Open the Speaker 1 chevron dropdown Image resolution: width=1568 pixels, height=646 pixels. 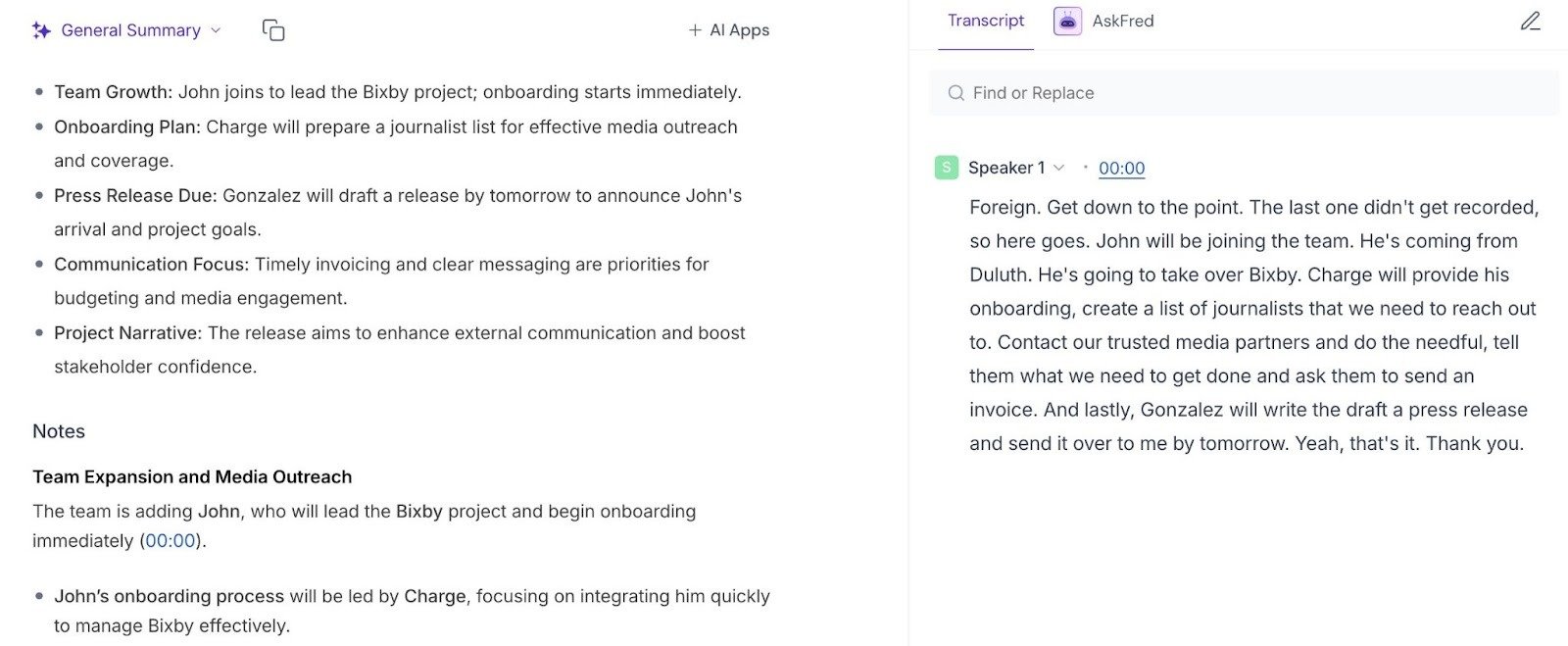1058,168
